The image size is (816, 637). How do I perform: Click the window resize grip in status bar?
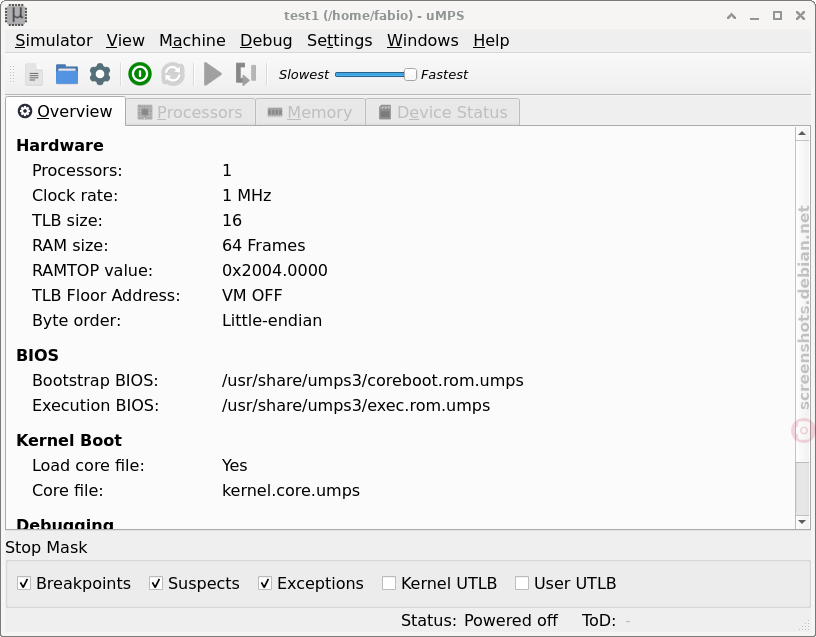point(806,627)
